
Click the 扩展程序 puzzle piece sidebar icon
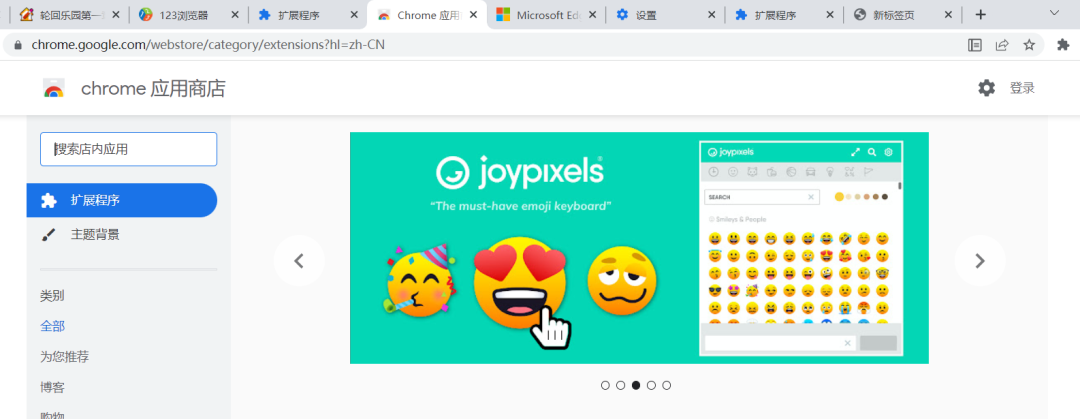tap(49, 201)
